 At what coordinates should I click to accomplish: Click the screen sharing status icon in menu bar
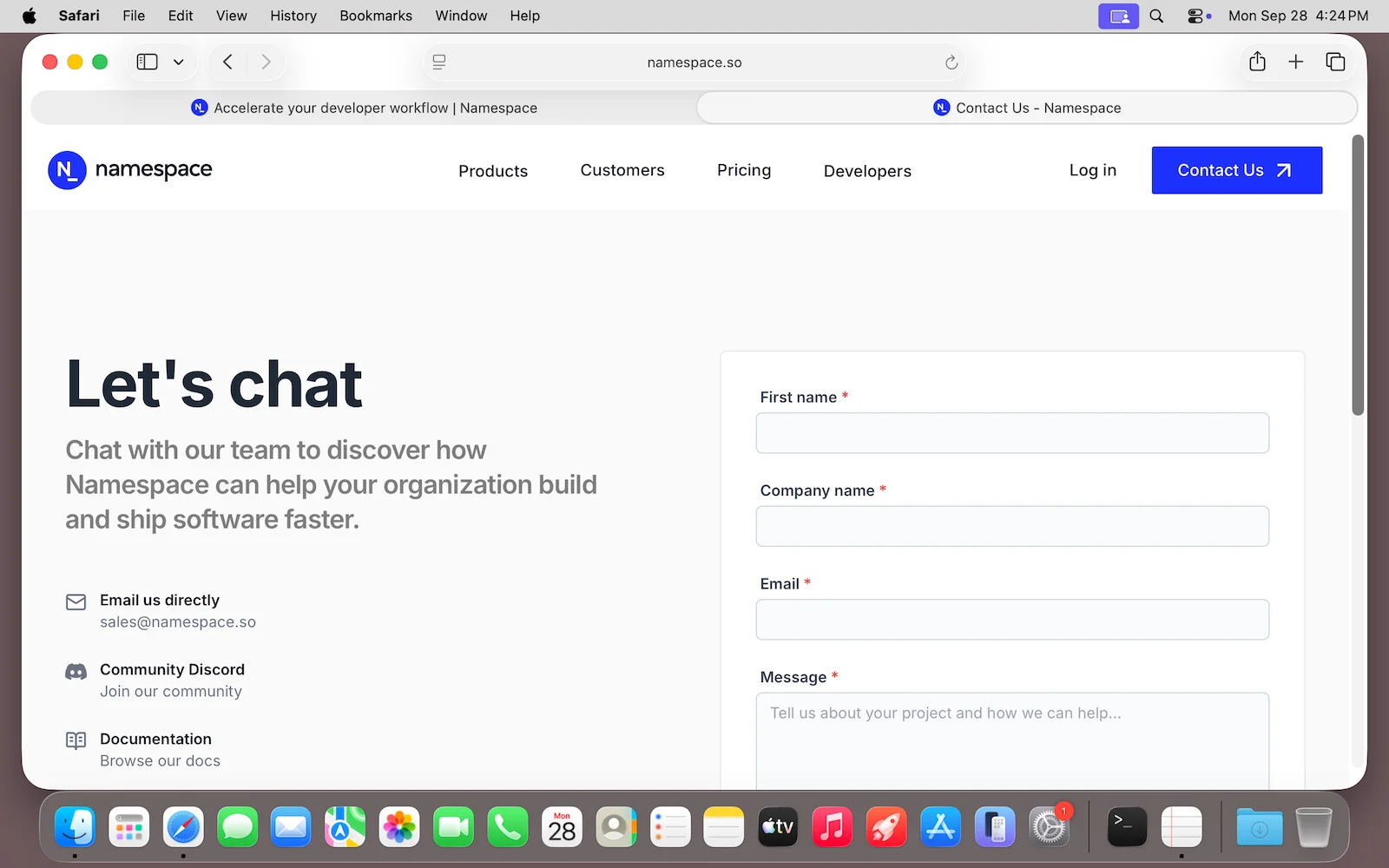(1119, 16)
